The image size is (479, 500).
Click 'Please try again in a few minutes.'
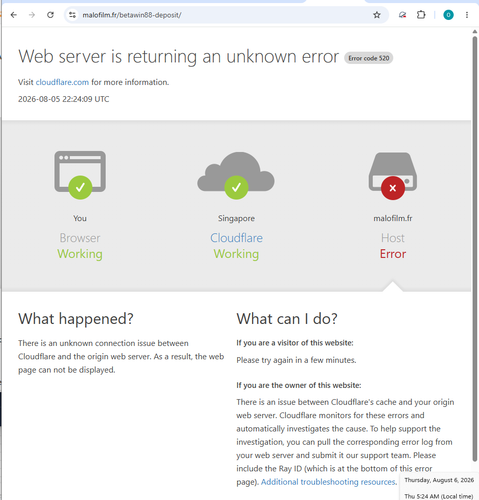(x=296, y=360)
